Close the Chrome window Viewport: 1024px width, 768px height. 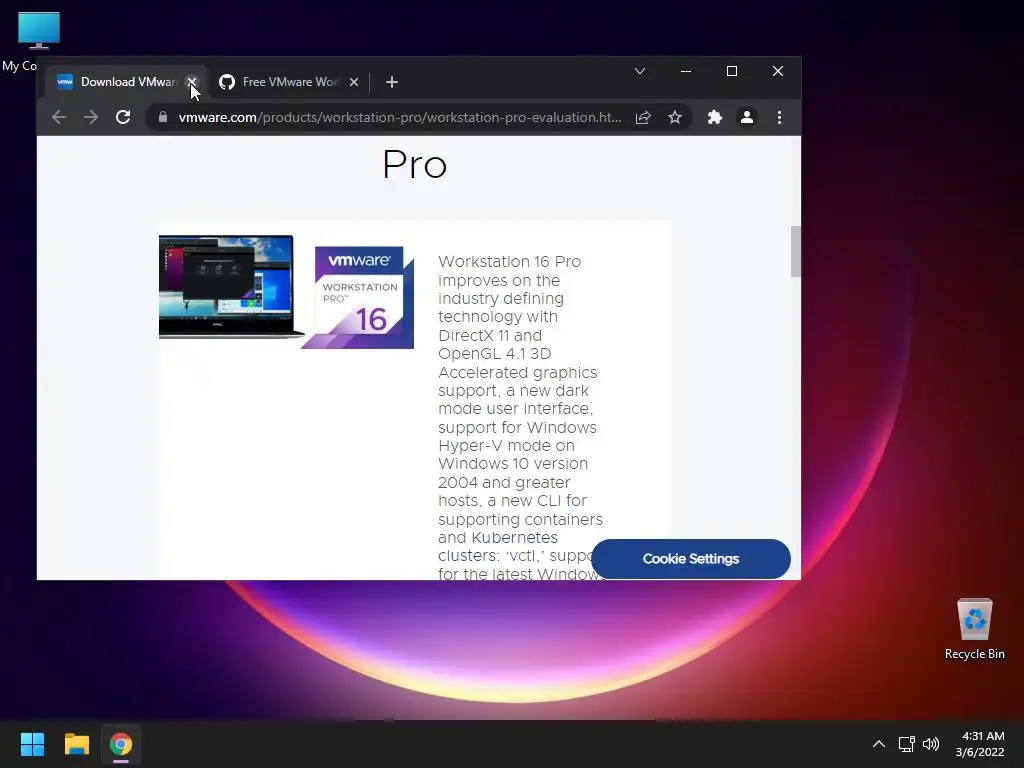tap(778, 71)
